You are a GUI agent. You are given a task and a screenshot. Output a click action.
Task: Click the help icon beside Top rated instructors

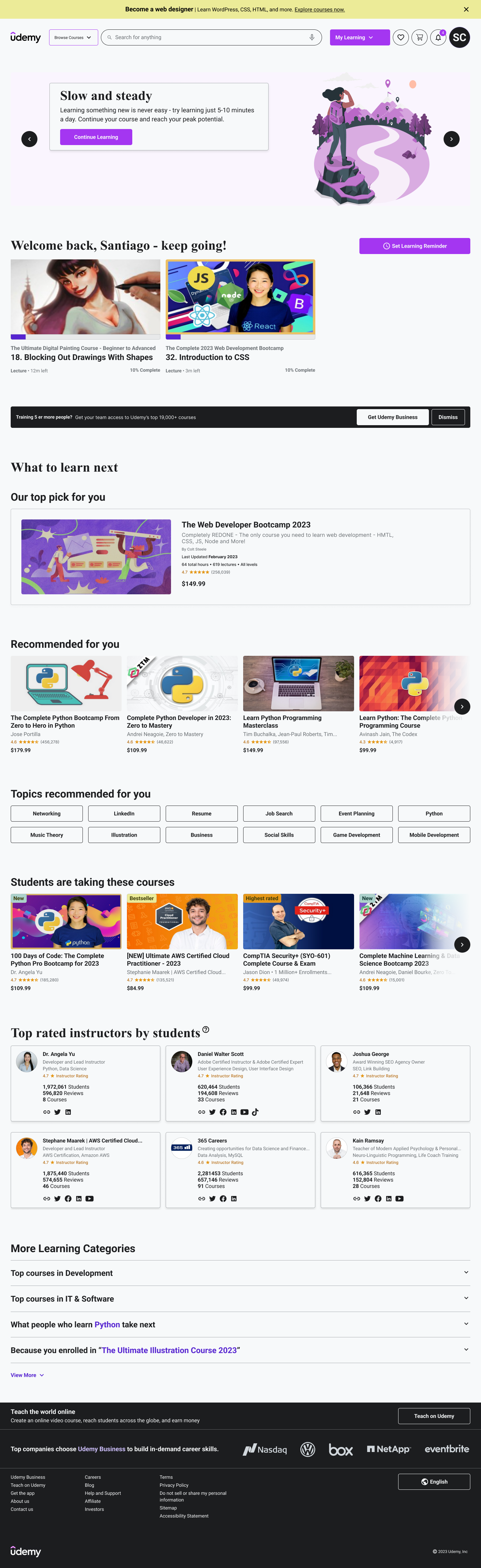205,1030
